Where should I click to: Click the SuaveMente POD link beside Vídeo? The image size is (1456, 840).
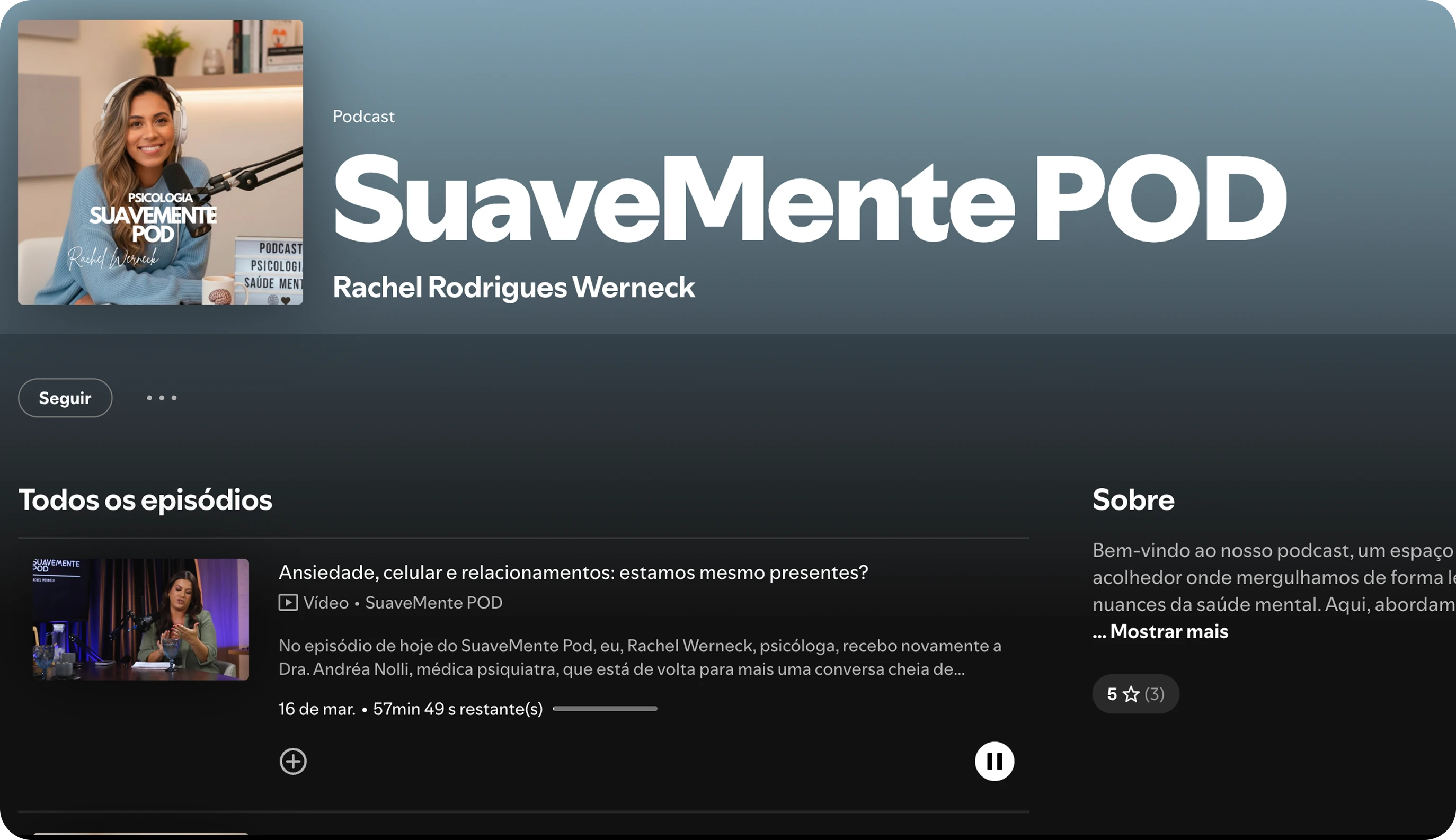click(433, 602)
